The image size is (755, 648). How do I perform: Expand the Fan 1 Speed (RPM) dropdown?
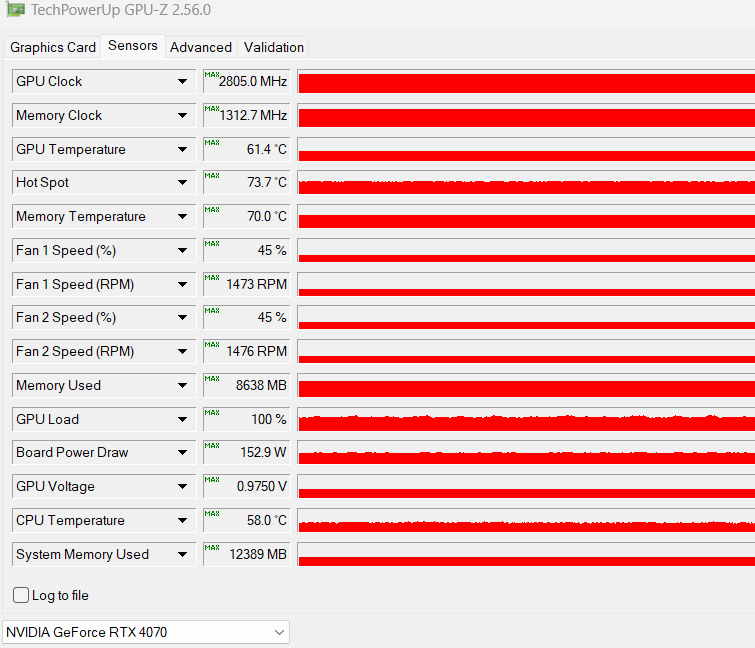182,285
